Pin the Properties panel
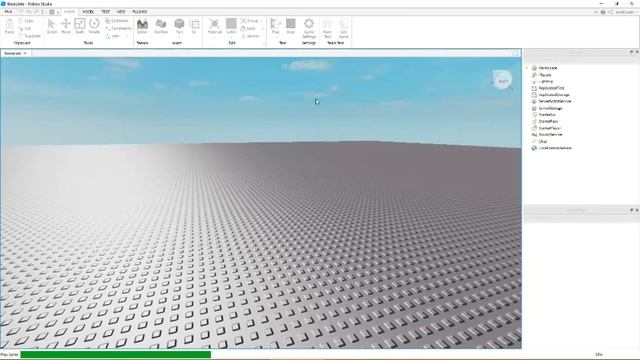The width and height of the screenshot is (640, 360). [x=631, y=210]
